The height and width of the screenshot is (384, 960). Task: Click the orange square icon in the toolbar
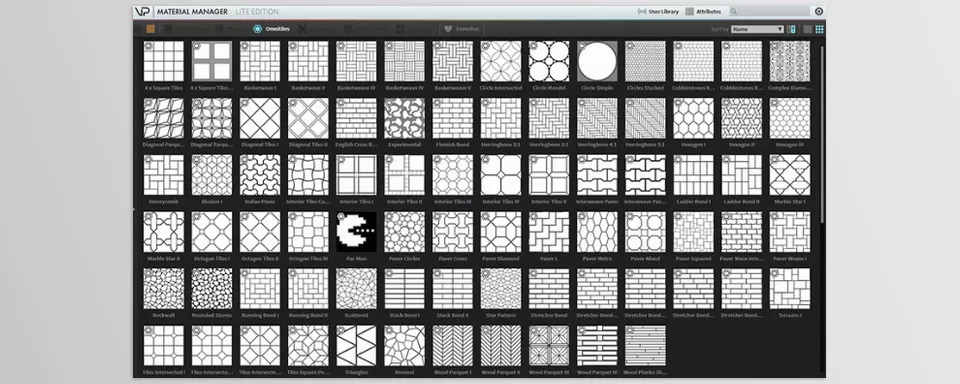point(151,29)
